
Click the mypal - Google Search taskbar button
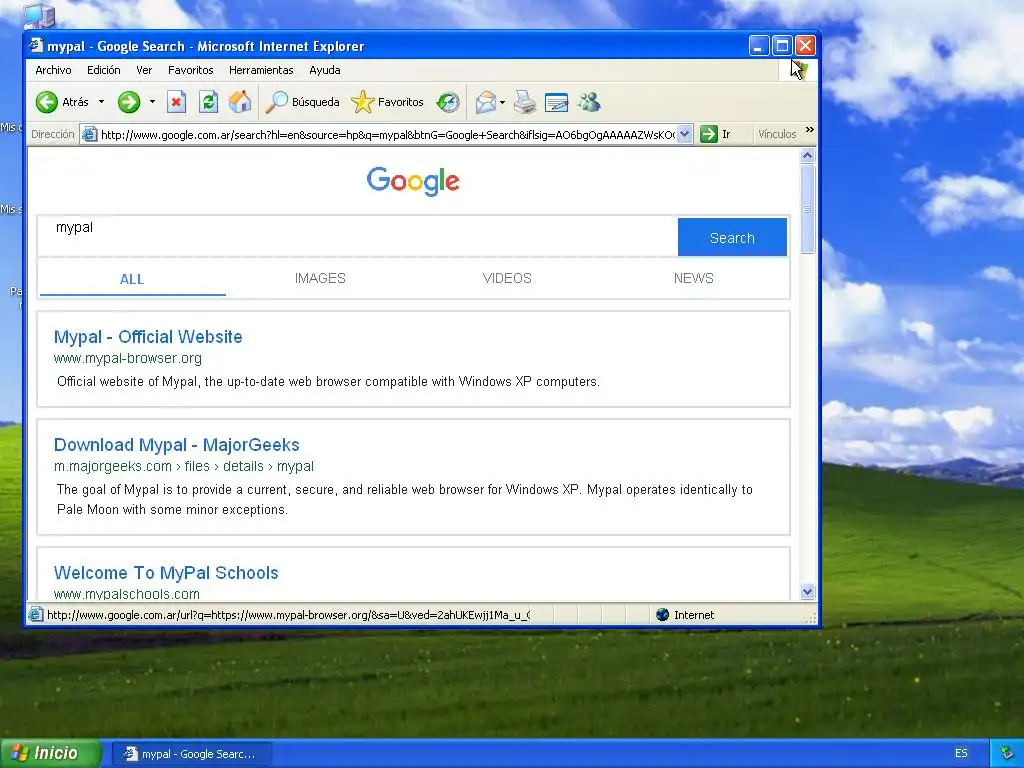pos(192,754)
